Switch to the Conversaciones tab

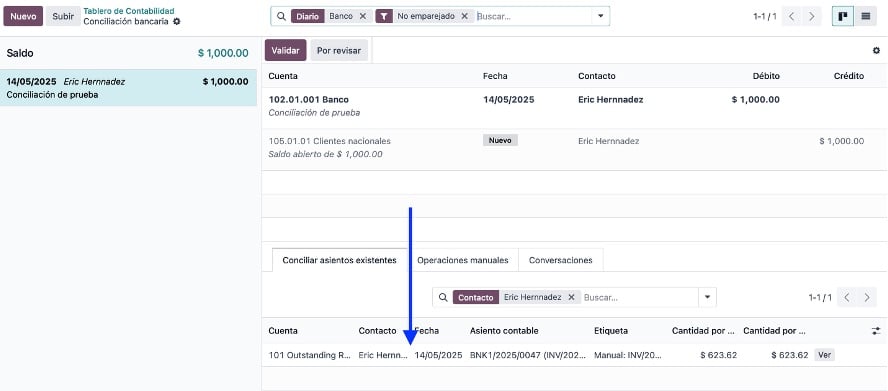pos(561,260)
